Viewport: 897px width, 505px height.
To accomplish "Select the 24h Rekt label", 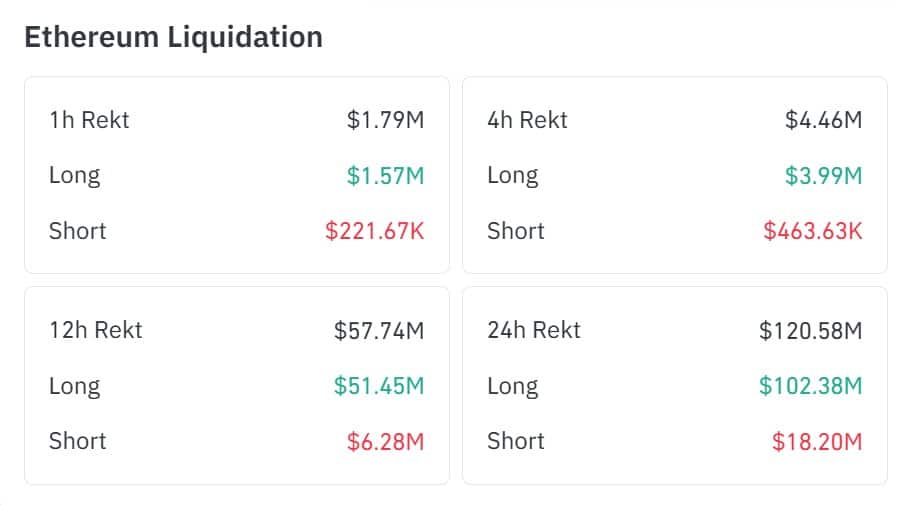I will [x=534, y=330].
